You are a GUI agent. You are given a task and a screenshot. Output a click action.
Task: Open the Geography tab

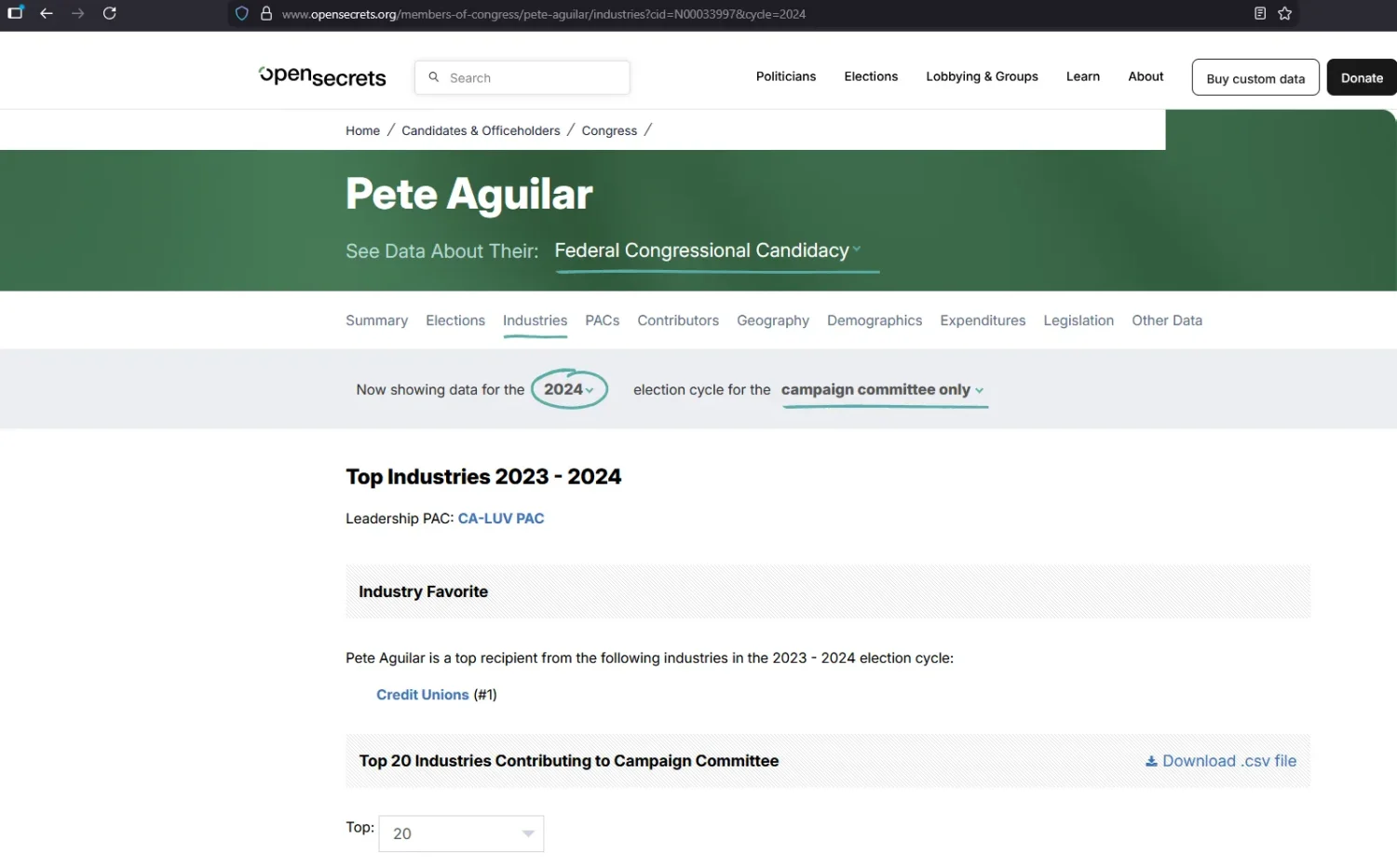(773, 320)
